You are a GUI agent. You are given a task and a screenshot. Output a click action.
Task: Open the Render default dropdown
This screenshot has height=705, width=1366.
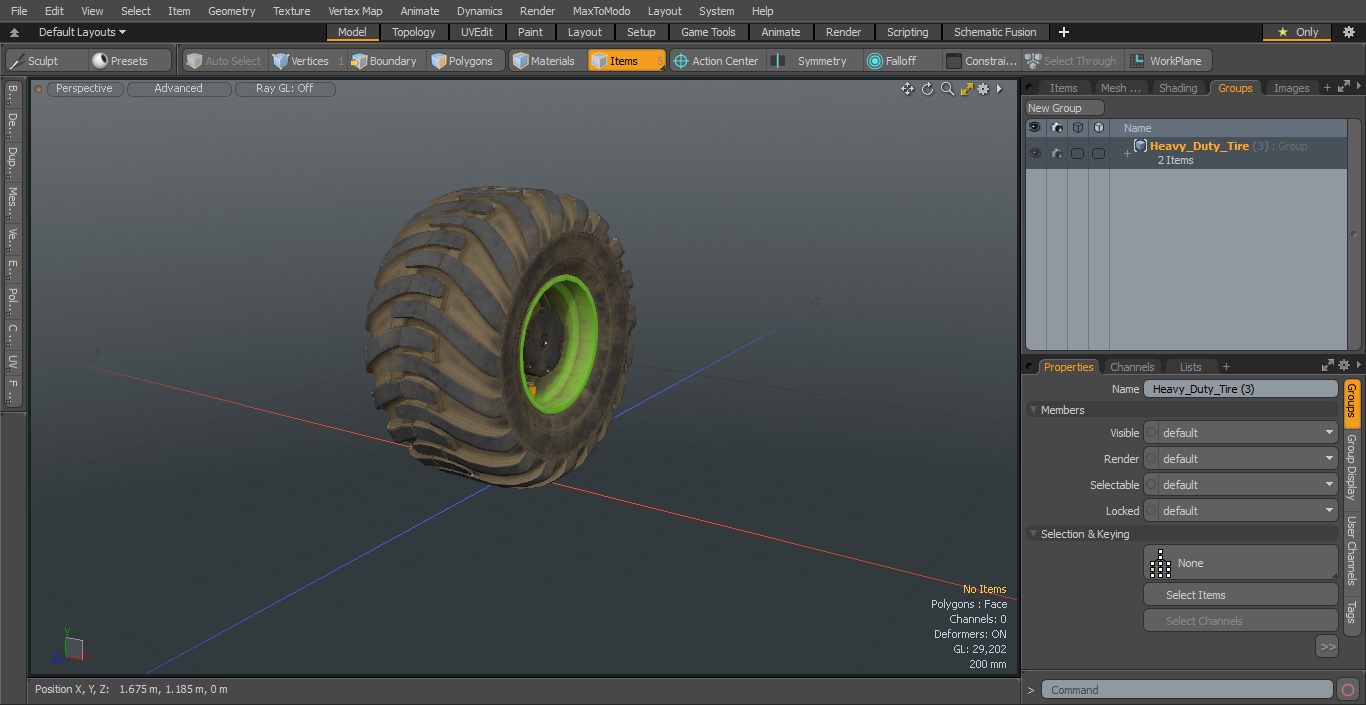click(1240, 459)
